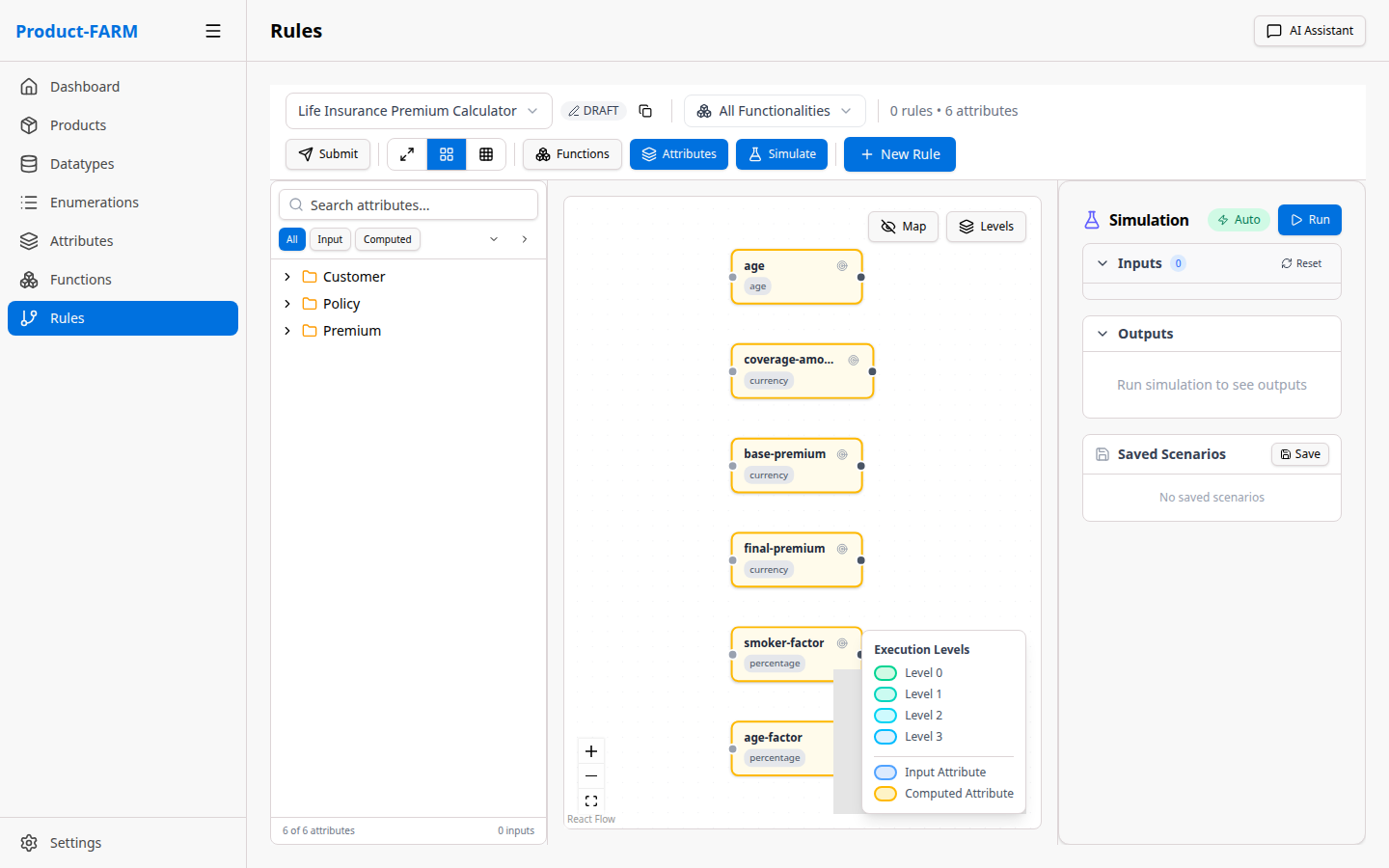The height and width of the screenshot is (868, 1389).
Task: Toggle the Auto simulation mode
Action: click(1239, 220)
